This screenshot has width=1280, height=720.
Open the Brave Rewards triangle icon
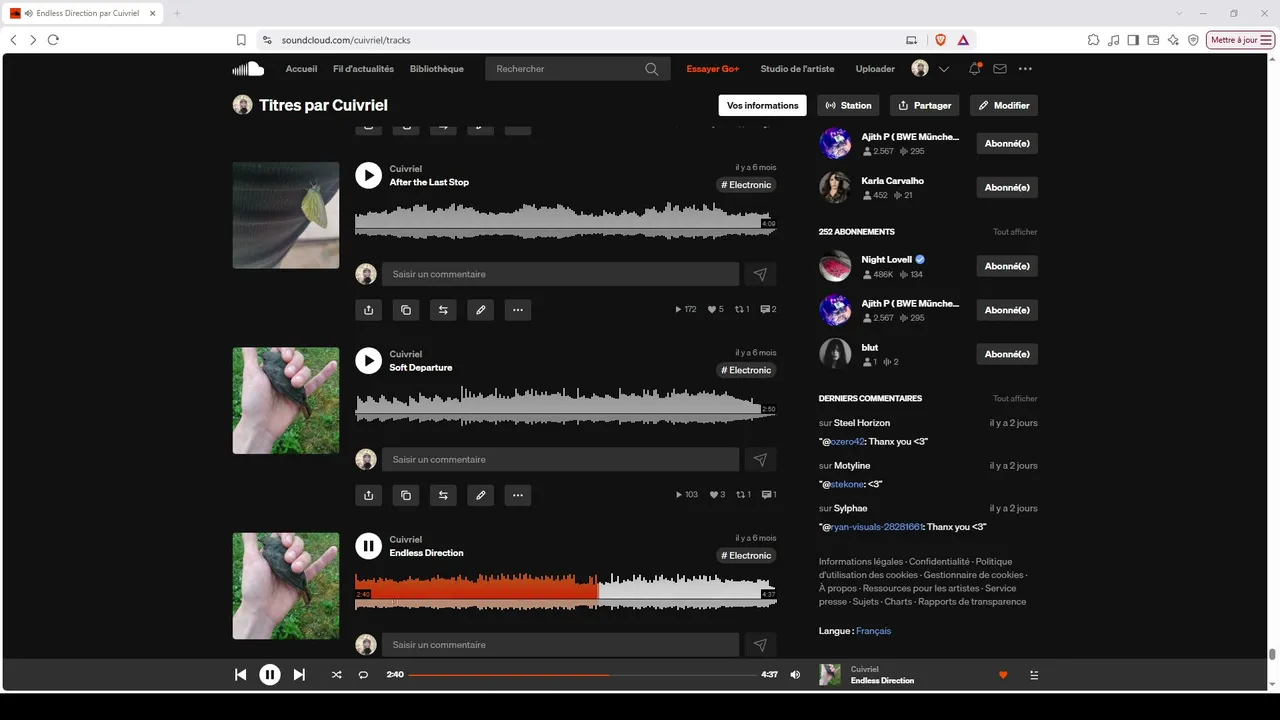click(x=963, y=40)
